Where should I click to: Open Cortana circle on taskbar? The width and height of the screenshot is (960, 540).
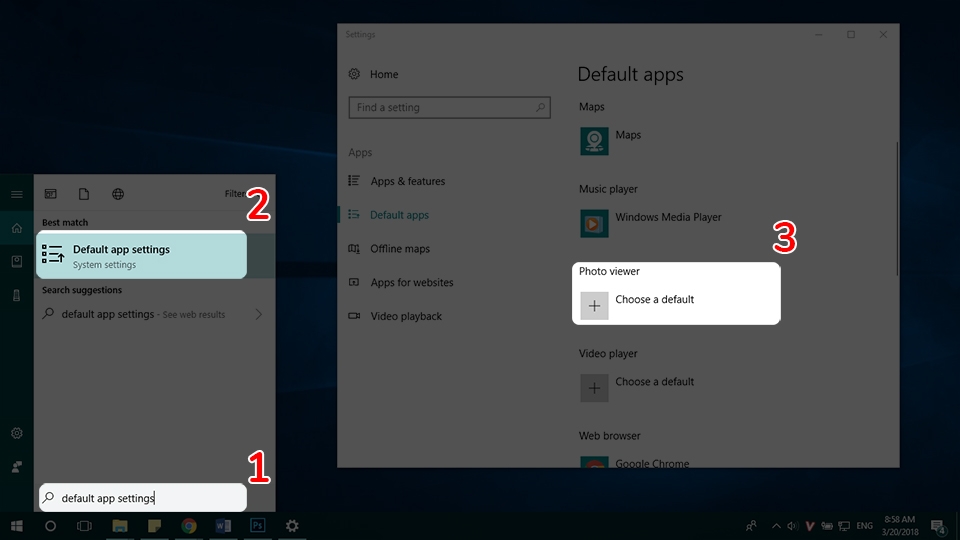click(50, 526)
